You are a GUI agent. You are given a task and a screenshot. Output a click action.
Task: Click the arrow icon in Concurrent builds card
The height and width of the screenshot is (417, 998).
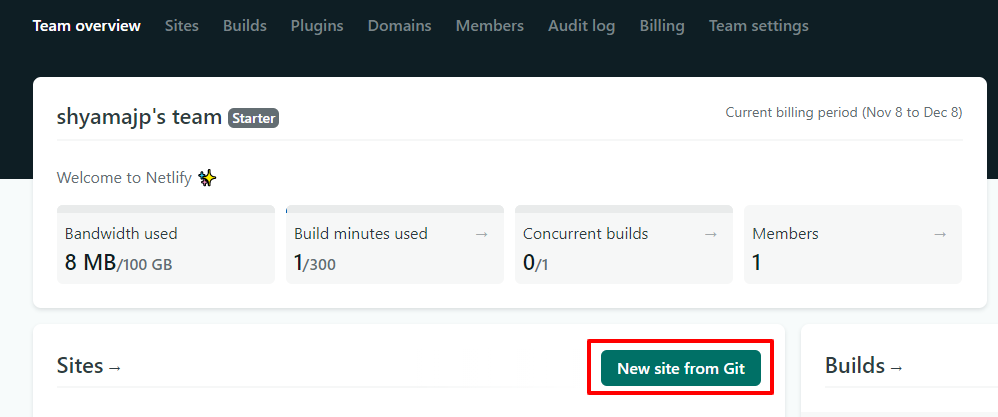tap(710, 234)
